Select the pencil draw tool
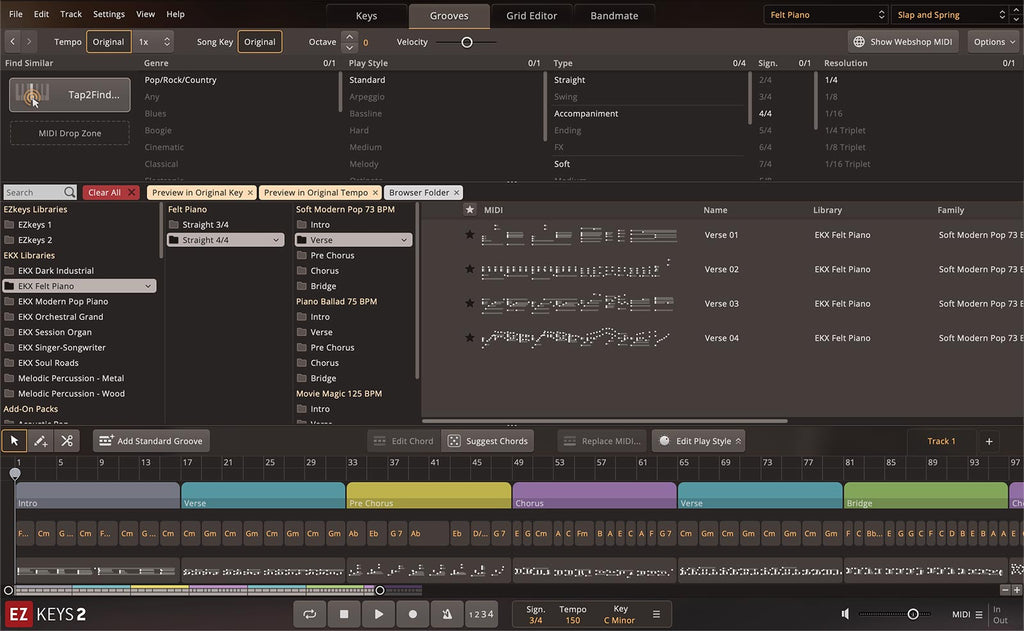The height and width of the screenshot is (631, 1024). coord(40,441)
